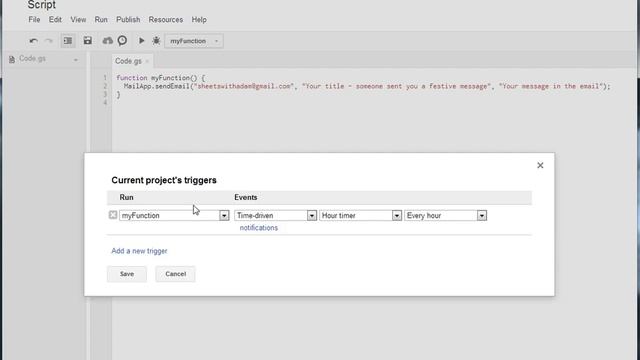Screen dimensions: 640x360
Task: Open the Publish menu
Action: tap(128, 20)
